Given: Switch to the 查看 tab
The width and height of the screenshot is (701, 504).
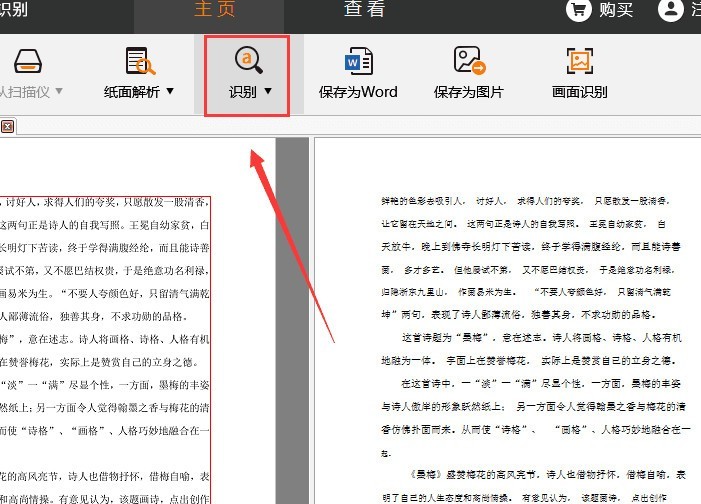Looking at the screenshot, I should pyautogui.click(x=364, y=9).
